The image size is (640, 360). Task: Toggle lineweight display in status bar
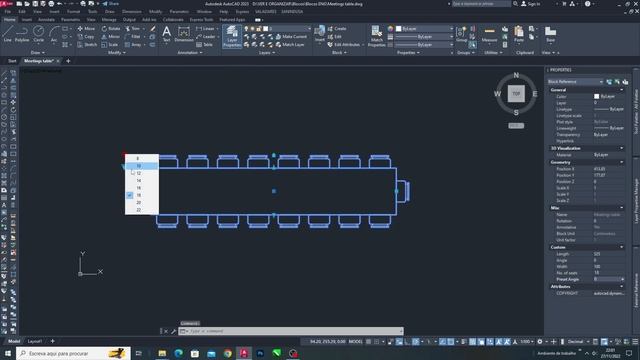tap(464, 341)
